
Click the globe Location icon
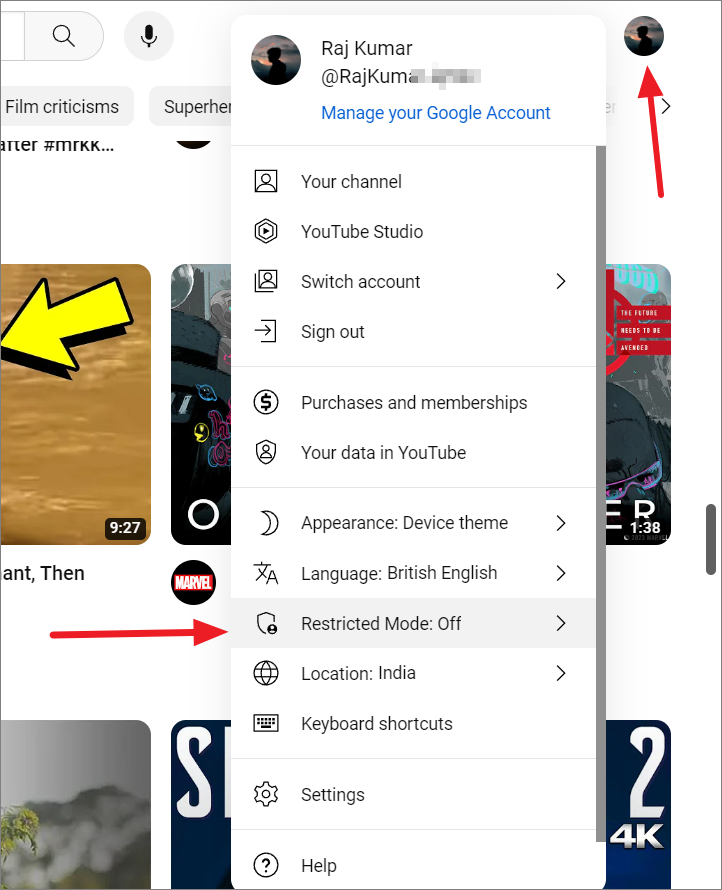[x=266, y=673]
